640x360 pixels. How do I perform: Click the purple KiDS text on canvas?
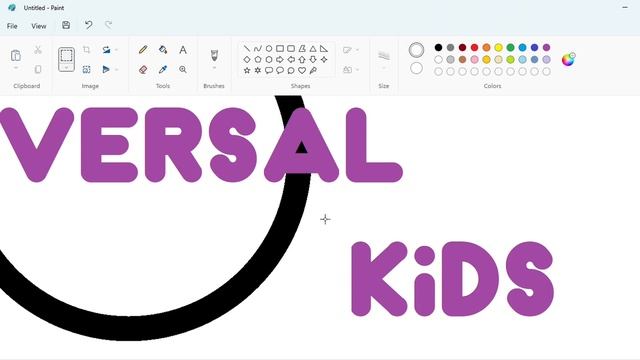[x=452, y=279]
